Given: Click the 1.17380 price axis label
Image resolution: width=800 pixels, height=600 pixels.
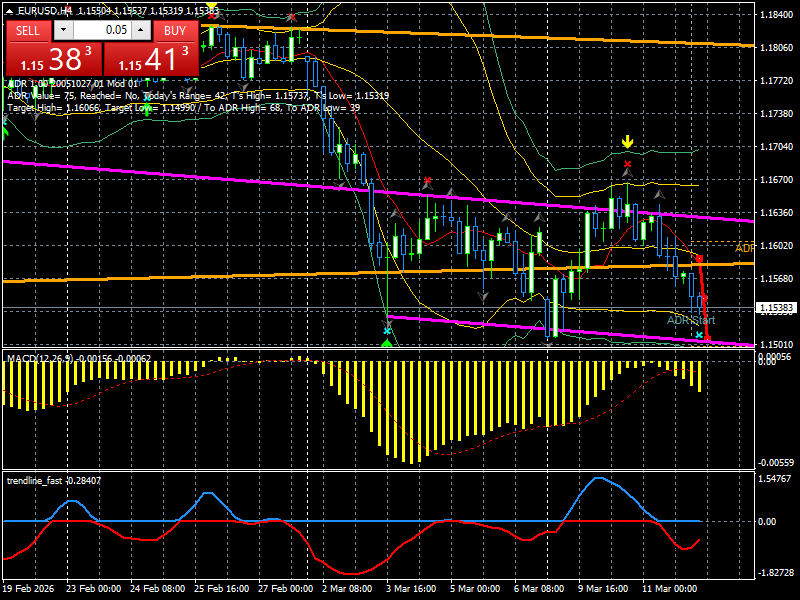Looking at the screenshot, I should (777, 114).
